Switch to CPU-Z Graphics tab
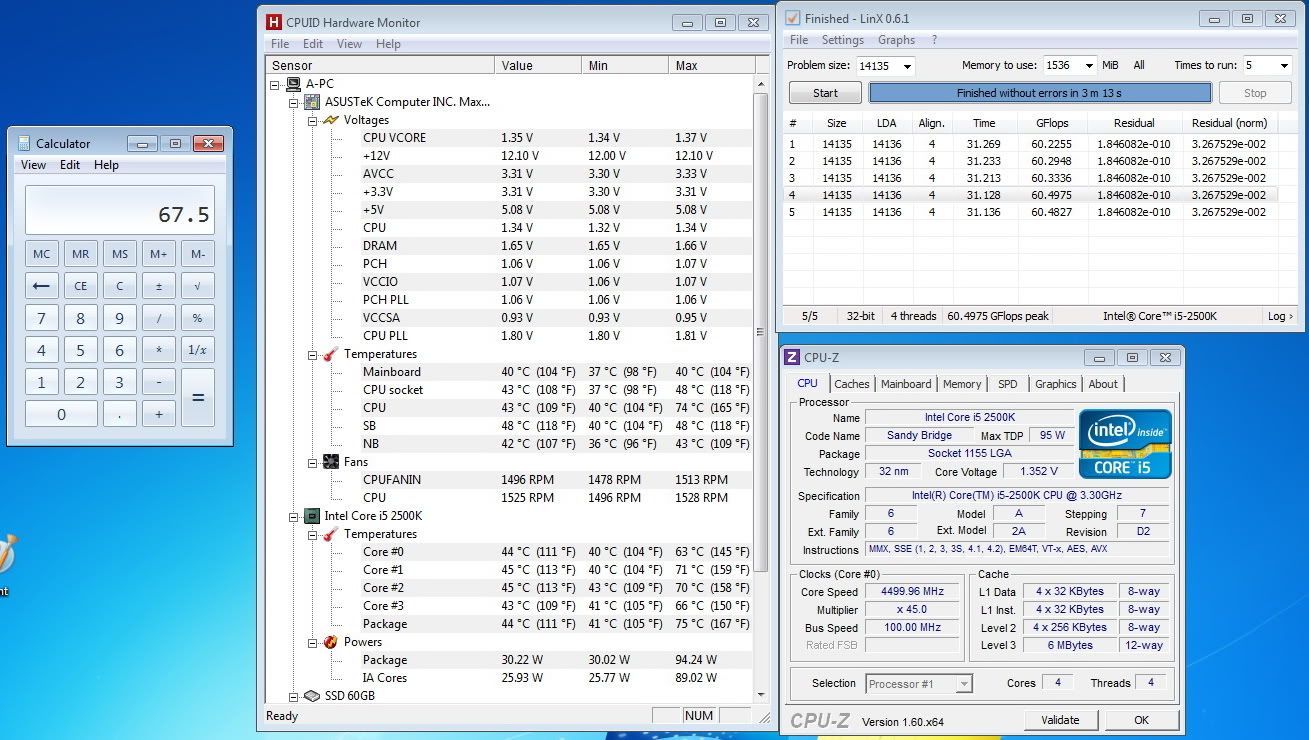Image resolution: width=1309 pixels, height=740 pixels. (1055, 384)
